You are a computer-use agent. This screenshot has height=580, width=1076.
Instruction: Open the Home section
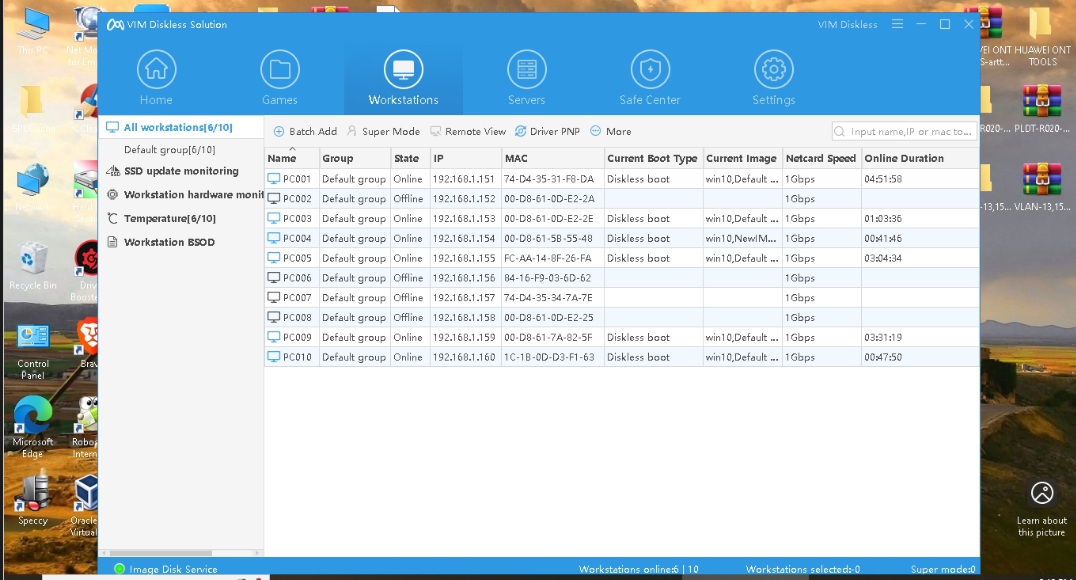[x=155, y=79]
